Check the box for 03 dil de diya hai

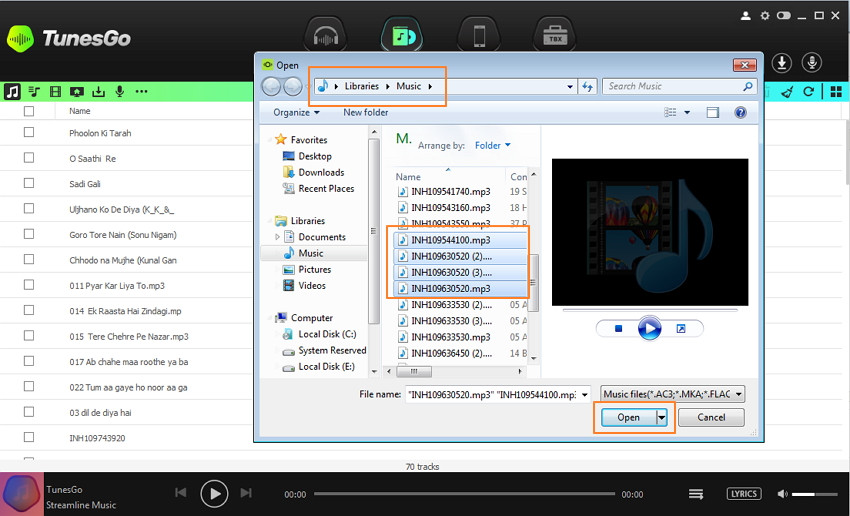pyautogui.click(x=29, y=412)
